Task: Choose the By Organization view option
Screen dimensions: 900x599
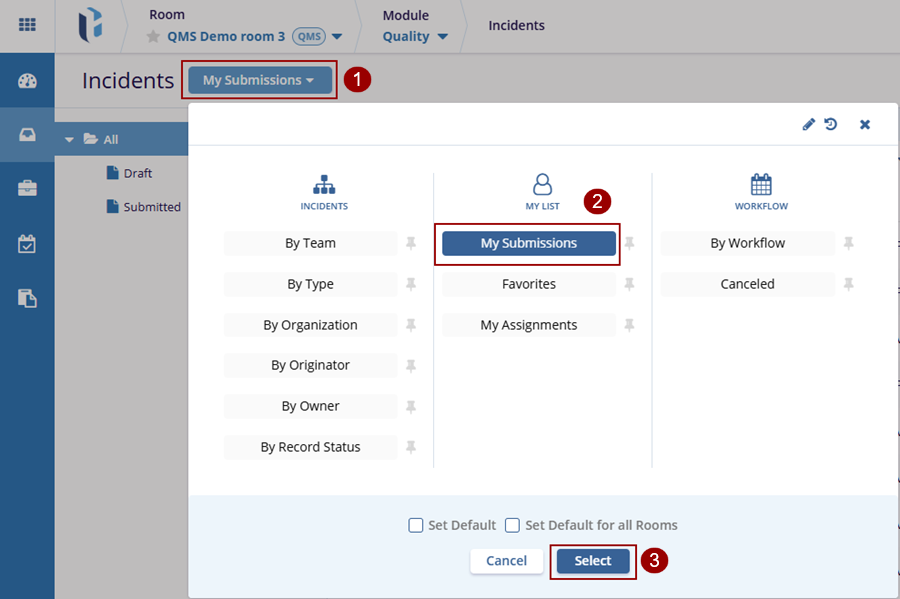Action: tap(310, 325)
